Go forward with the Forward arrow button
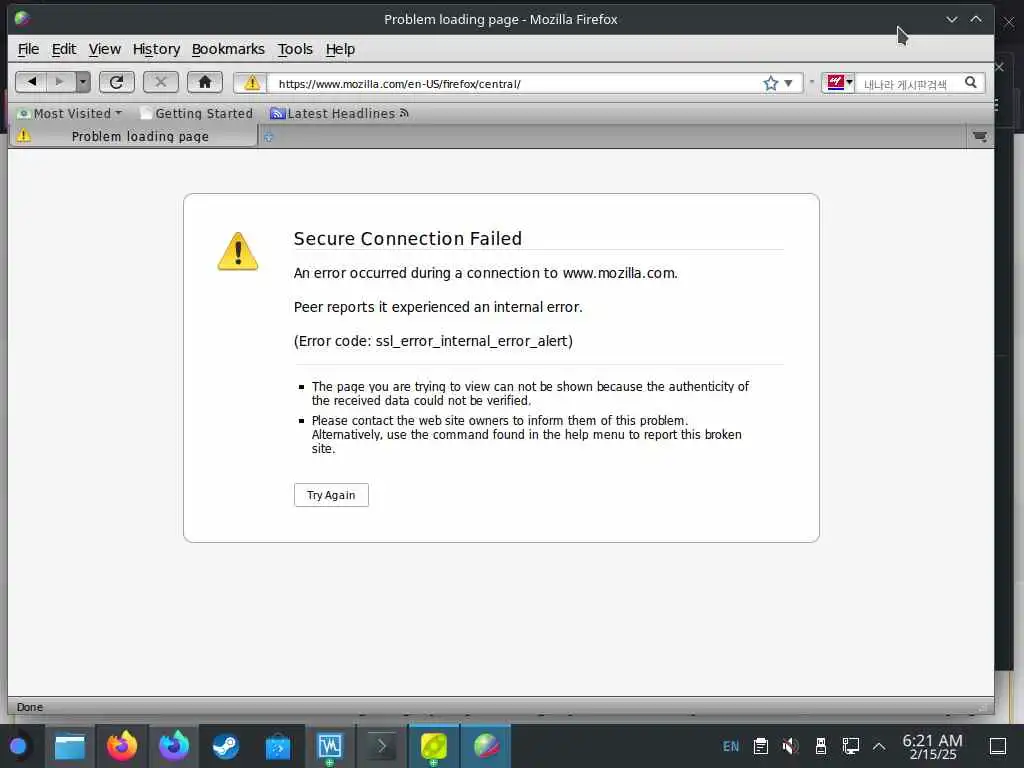Screen dimensions: 1024x768 pos(60,82)
